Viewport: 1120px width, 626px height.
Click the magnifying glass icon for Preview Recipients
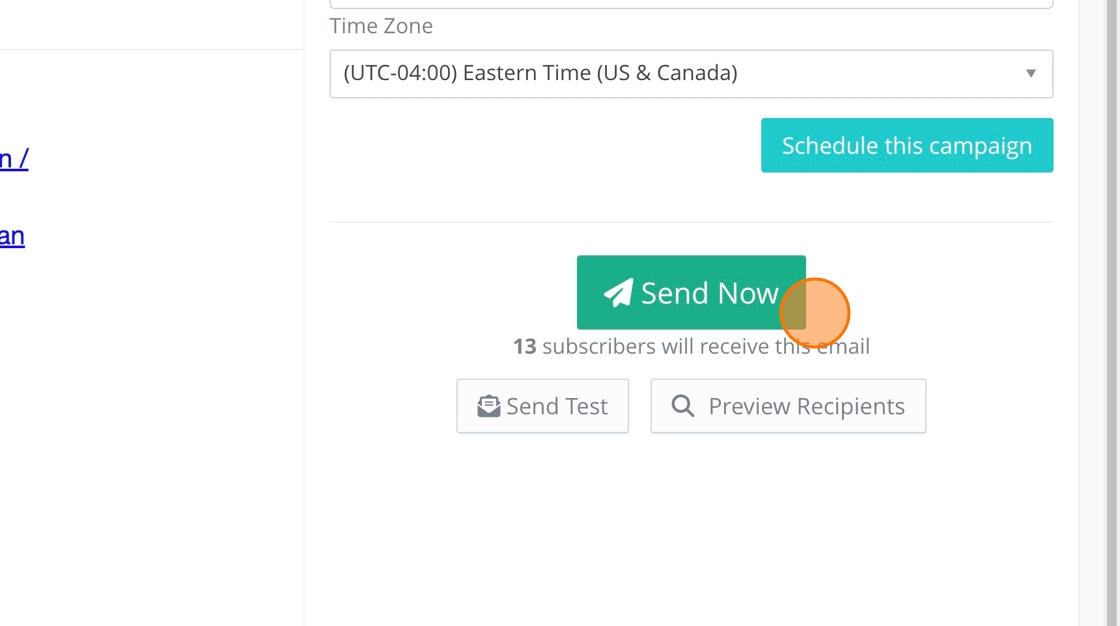pyautogui.click(x=683, y=406)
